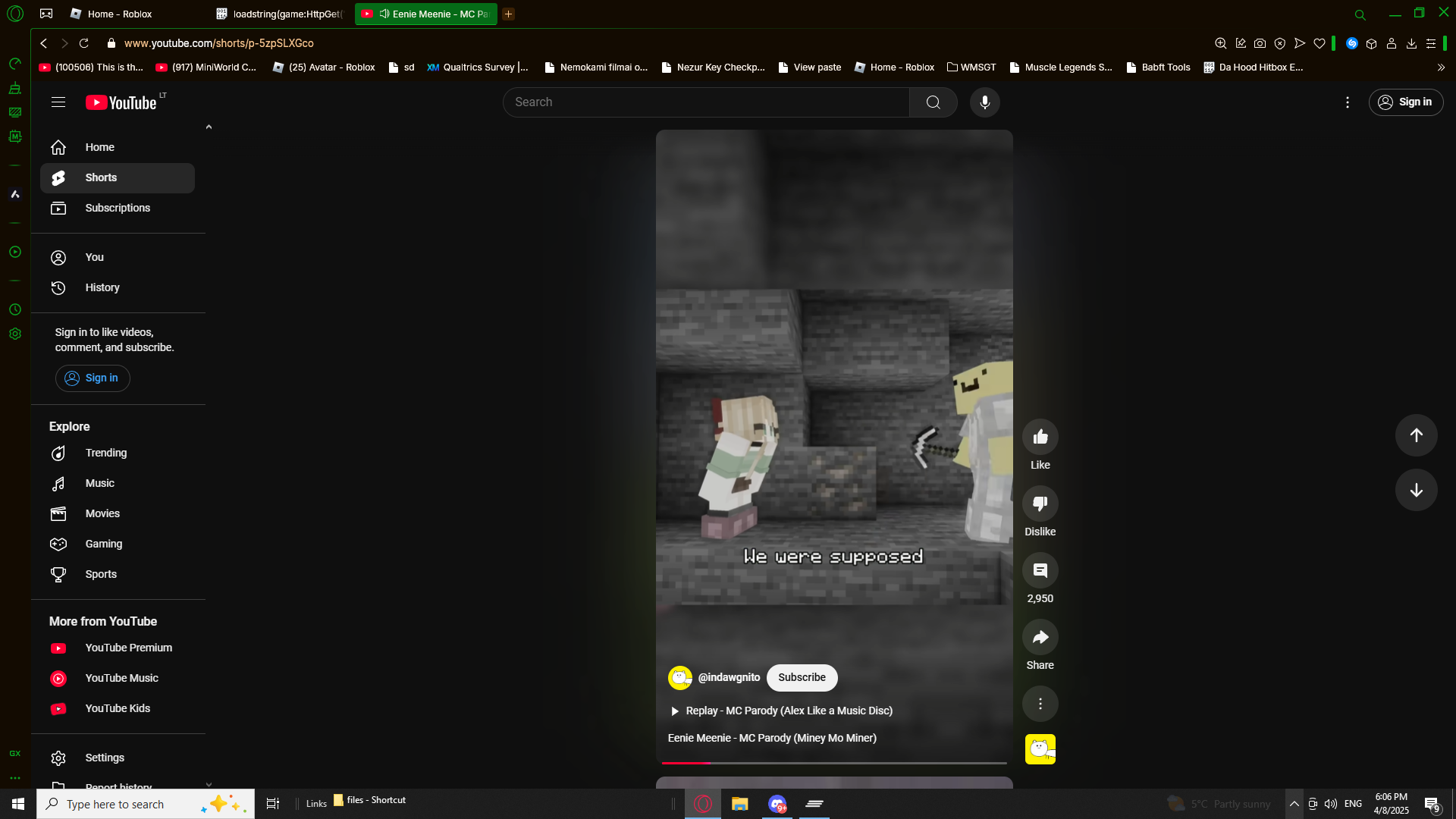Open the Short's three-dot more actions menu
This screenshot has height=819, width=1456.
tap(1040, 704)
